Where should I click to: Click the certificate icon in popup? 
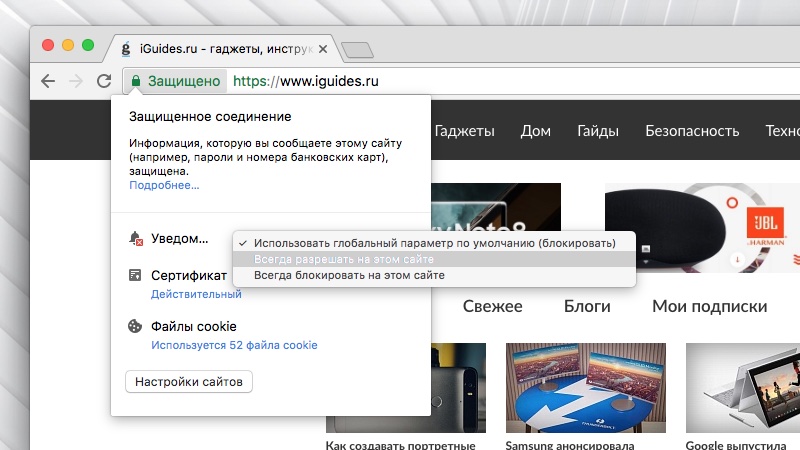[135, 275]
